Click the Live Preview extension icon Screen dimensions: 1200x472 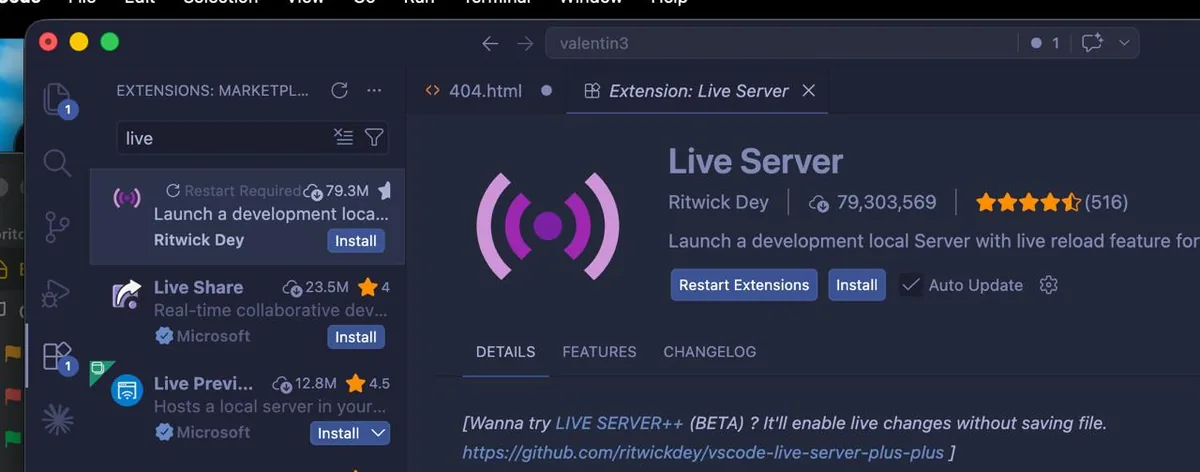[x=126, y=391]
